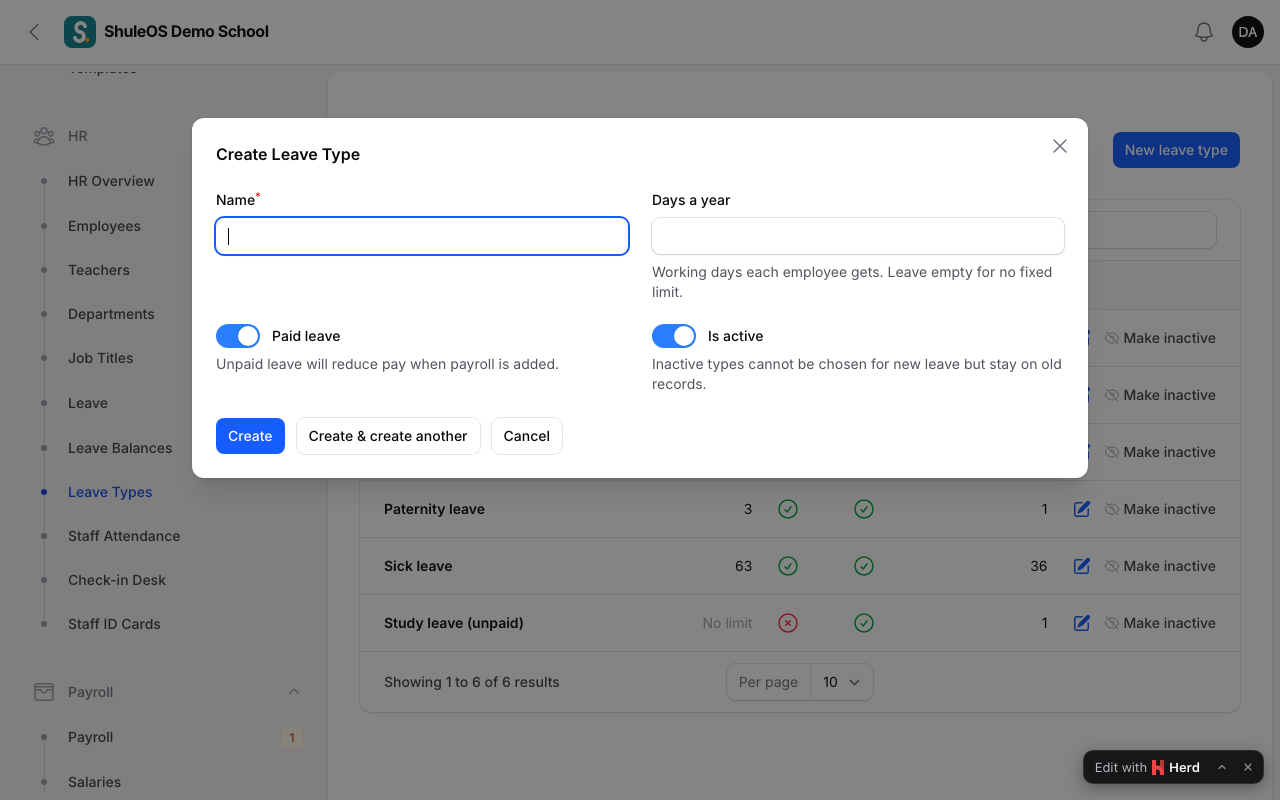
Task: Make Sick leave inactive
Action: (1160, 566)
